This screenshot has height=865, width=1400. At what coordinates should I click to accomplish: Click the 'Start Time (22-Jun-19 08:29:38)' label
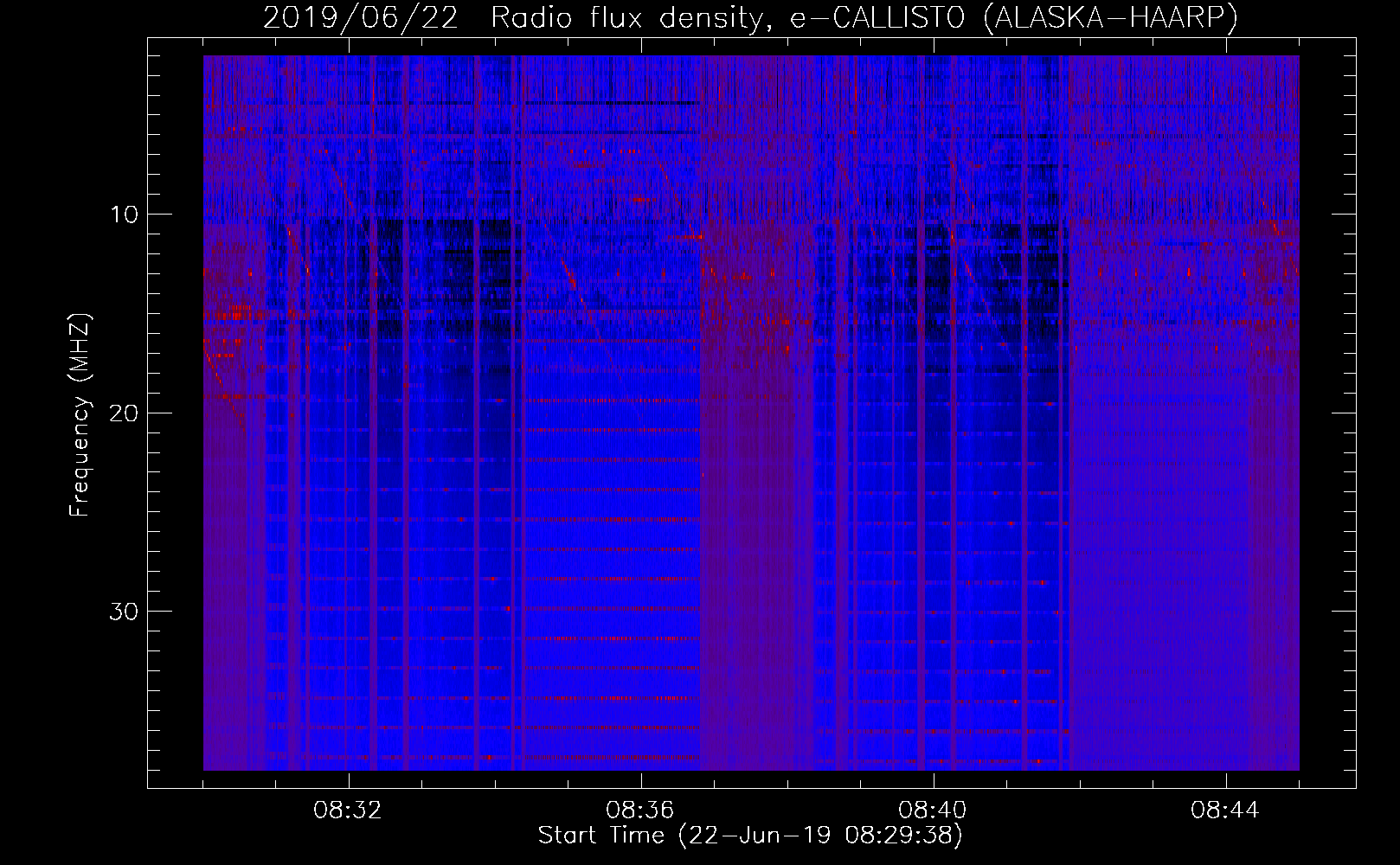point(750,836)
